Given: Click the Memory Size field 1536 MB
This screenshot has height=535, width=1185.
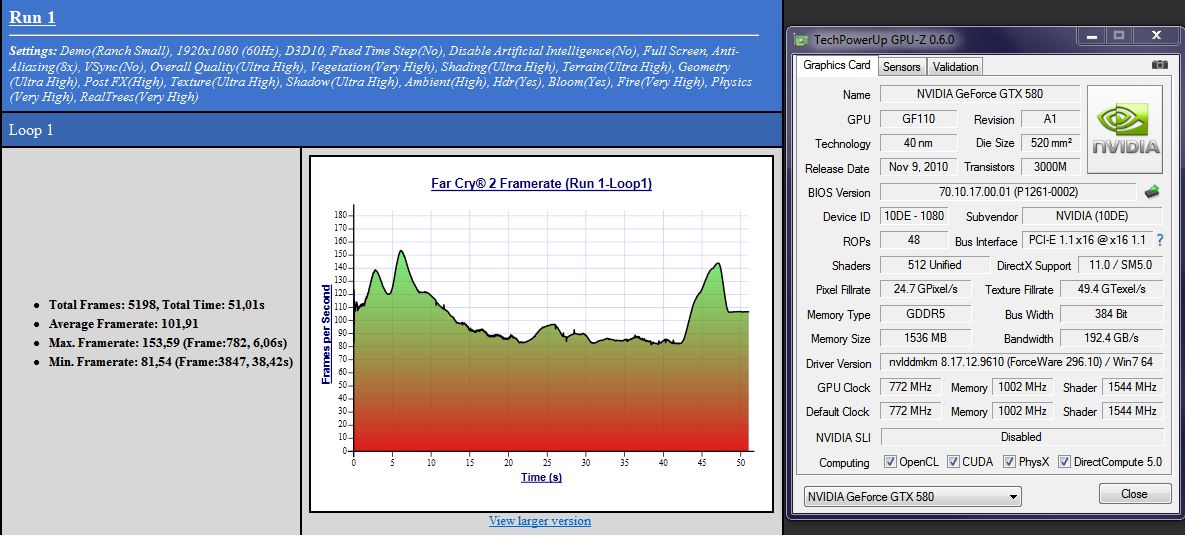Looking at the screenshot, I should 924,338.
